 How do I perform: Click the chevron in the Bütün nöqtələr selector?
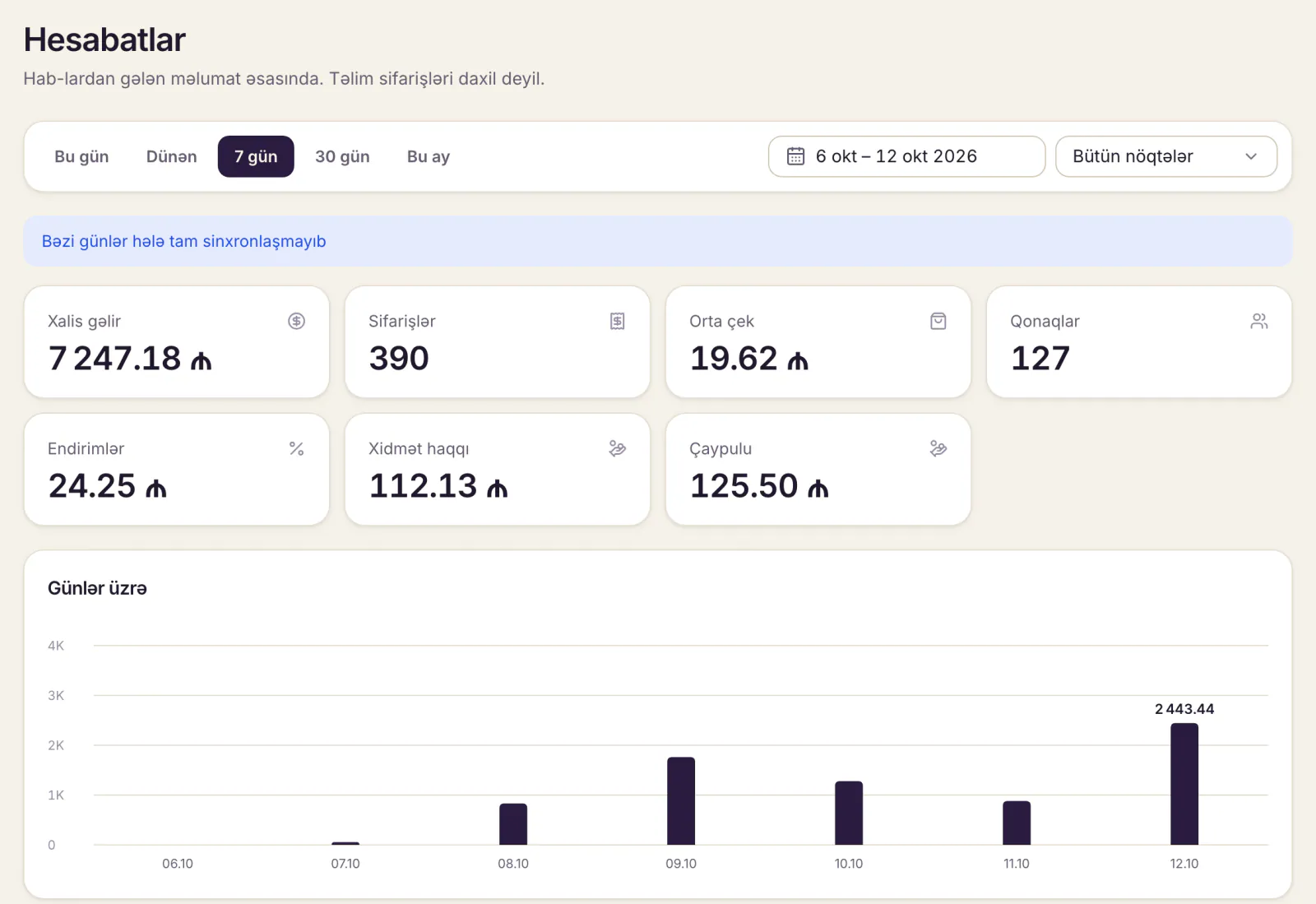[1251, 156]
